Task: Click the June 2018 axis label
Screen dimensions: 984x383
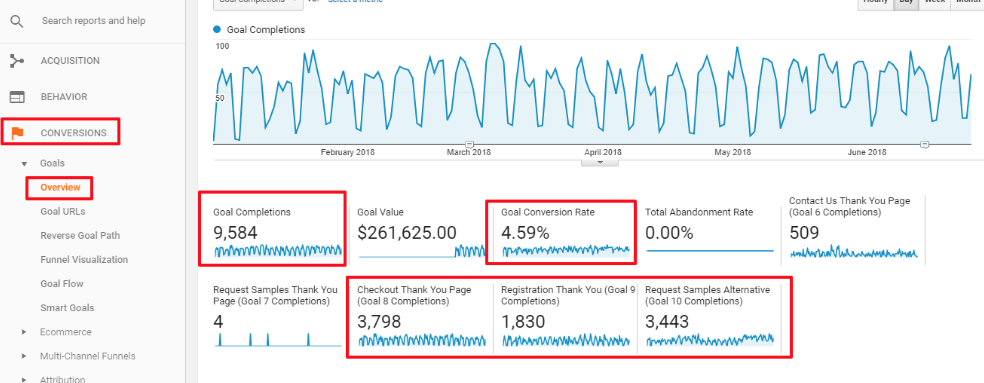Action: [x=867, y=152]
